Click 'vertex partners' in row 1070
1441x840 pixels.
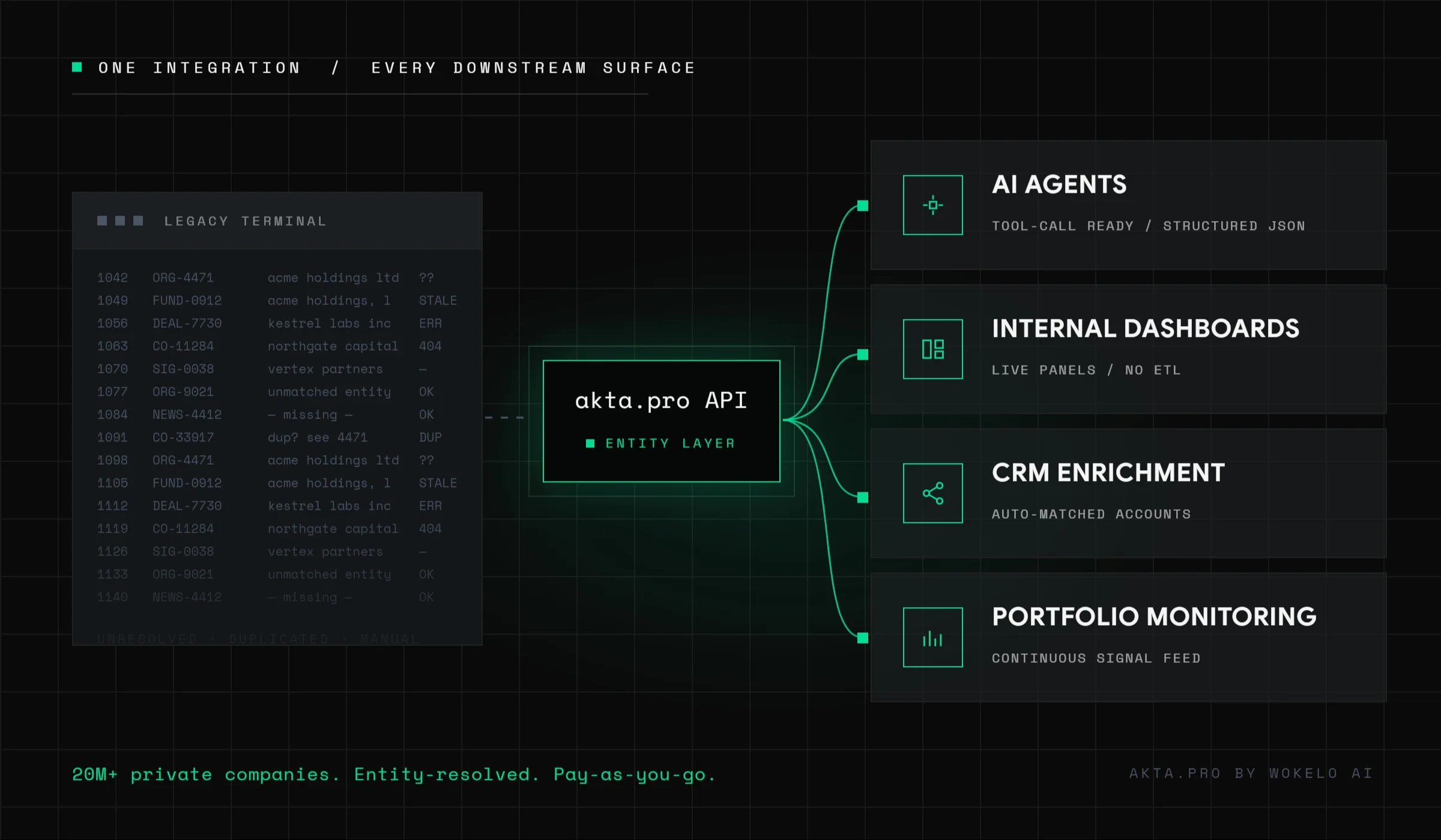pyautogui.click(x=325, y=369)
